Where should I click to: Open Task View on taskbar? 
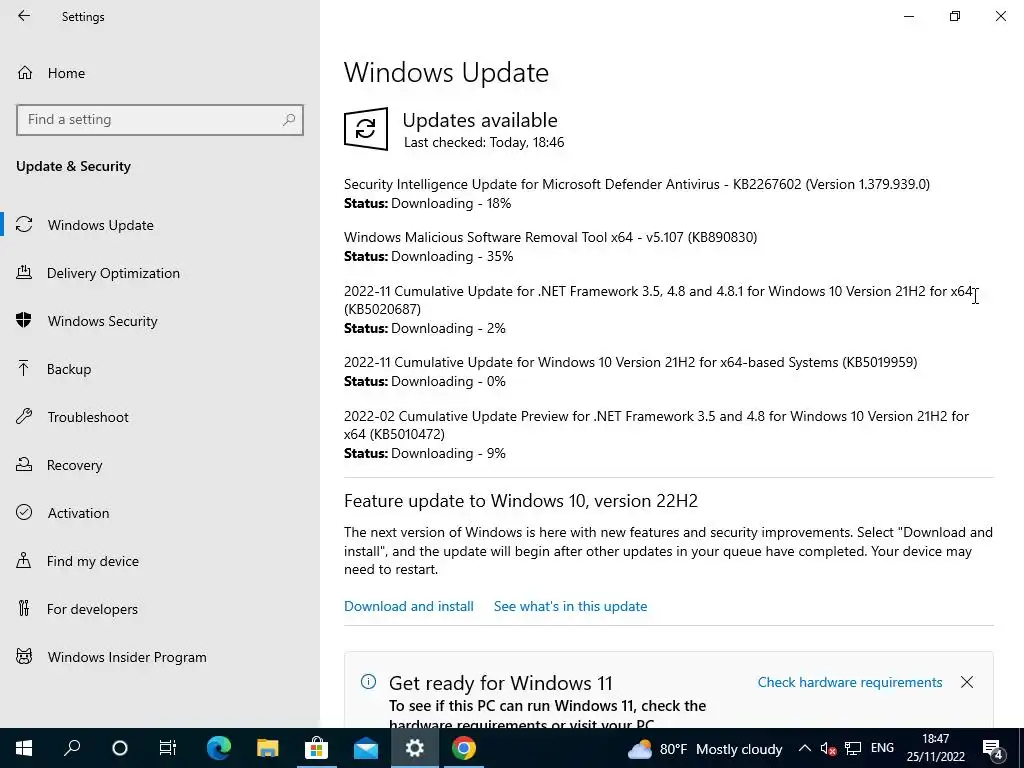point(168,748)
